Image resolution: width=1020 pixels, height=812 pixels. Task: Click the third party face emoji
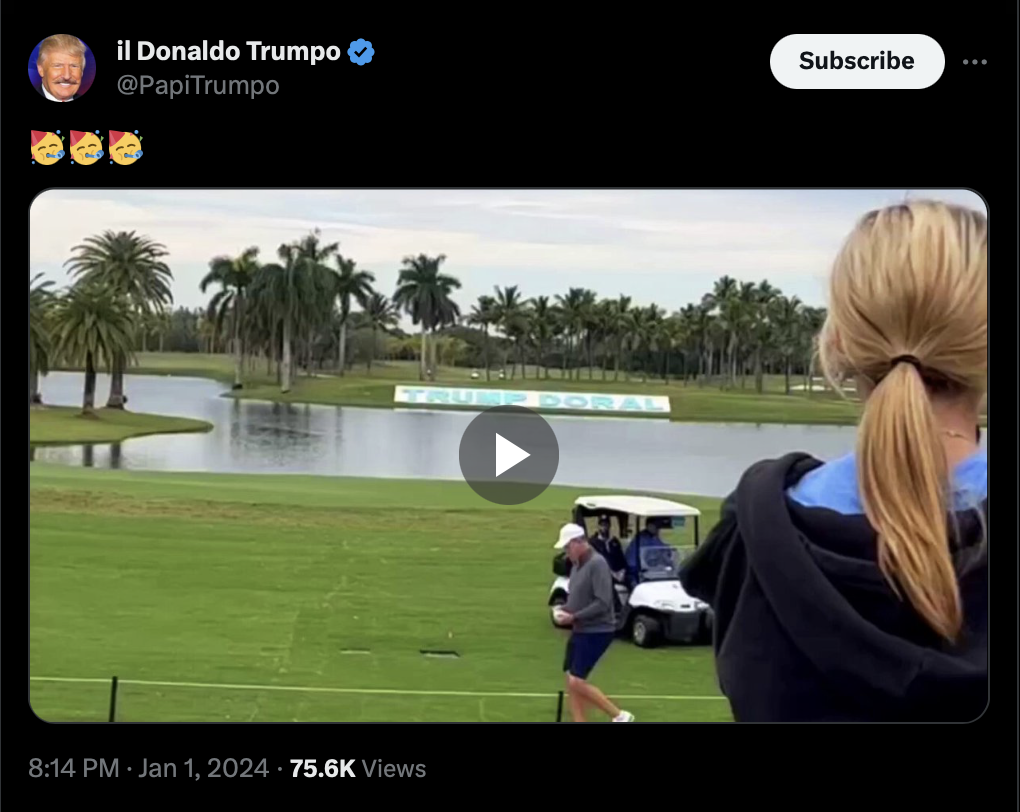pyautogui.click(x=126, y=148)
